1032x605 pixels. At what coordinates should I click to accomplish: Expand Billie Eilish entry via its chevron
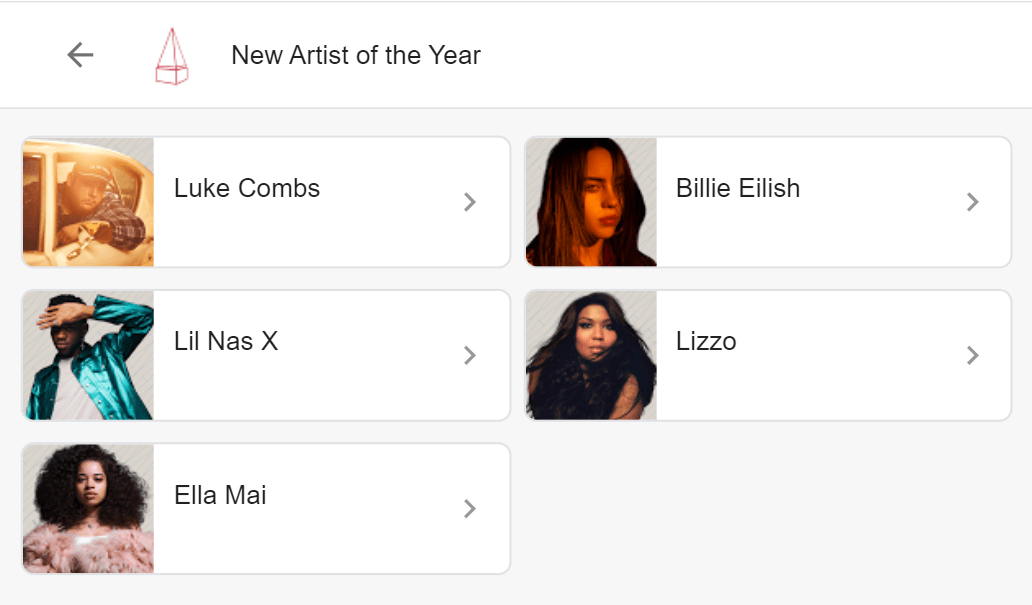pos(972,202)
